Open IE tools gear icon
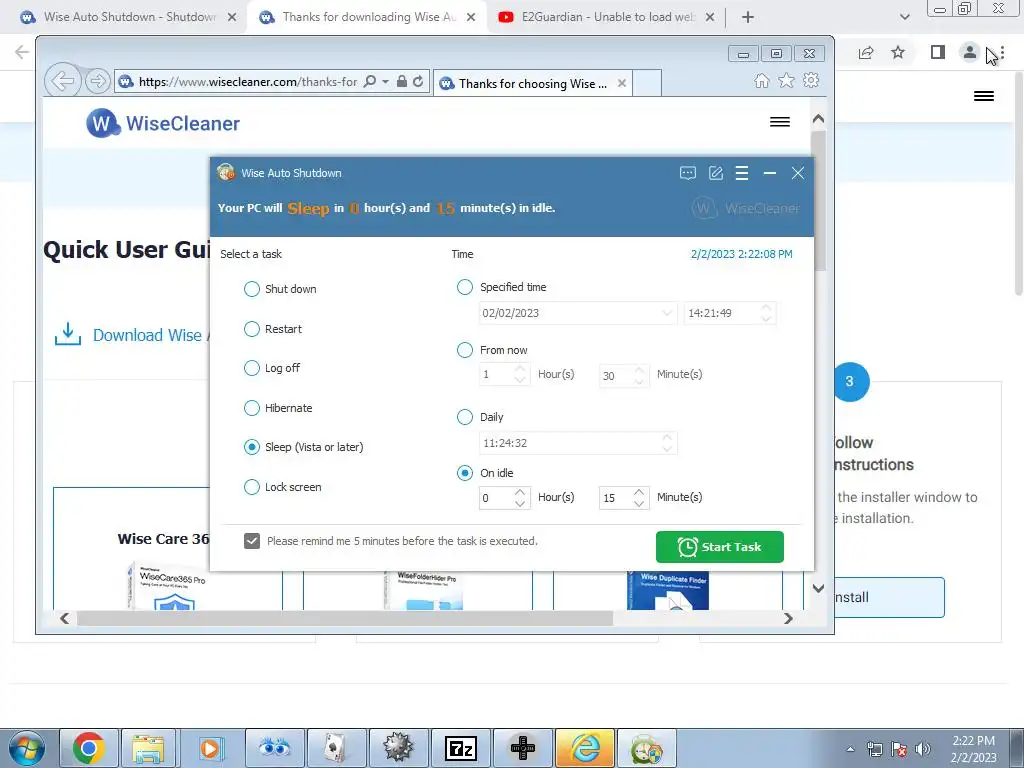This screenshot has width=1024, height=768. click(811, 80)
